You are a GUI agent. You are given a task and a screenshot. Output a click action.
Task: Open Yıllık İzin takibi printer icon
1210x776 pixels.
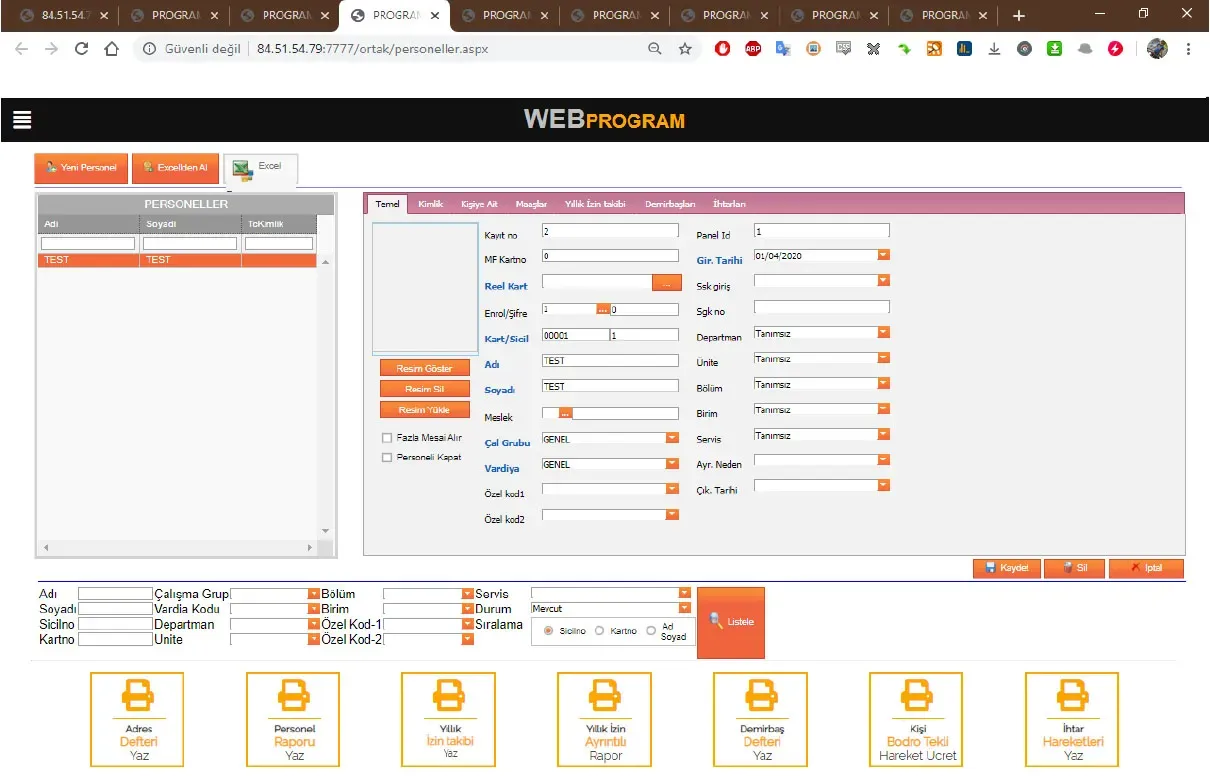[x=448, y=694]
